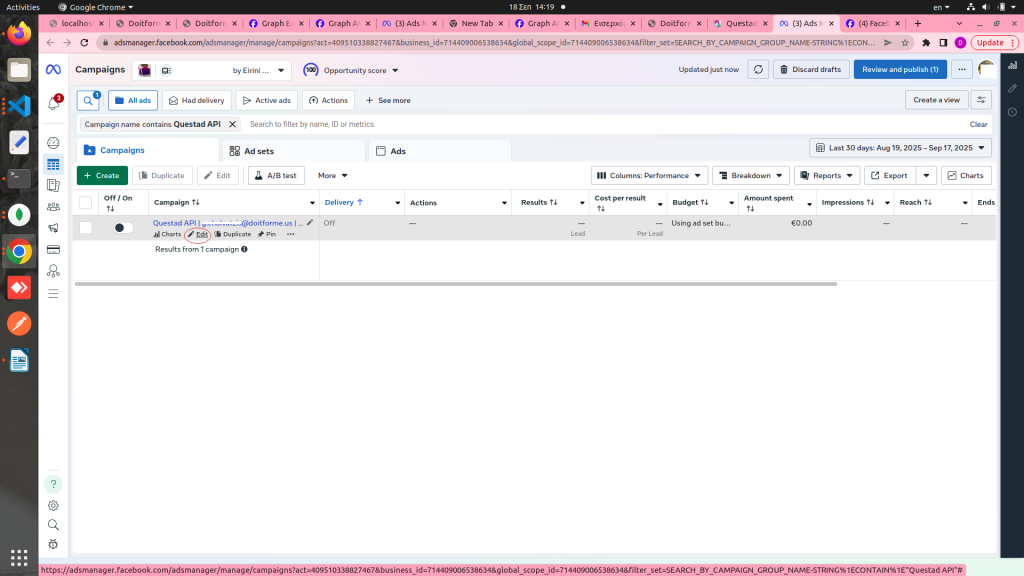This screenshot has width=1024, height=576.
Task: Expand the Breakdown dropdown
Action: pyautogui.click(x=750, y=175)
